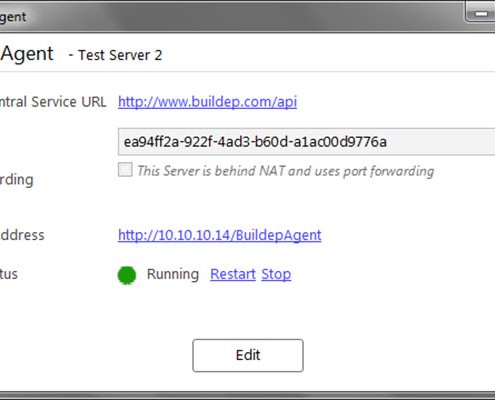Click the Edit button
This screenshot has height=400, width=495.
pos(248,355)
